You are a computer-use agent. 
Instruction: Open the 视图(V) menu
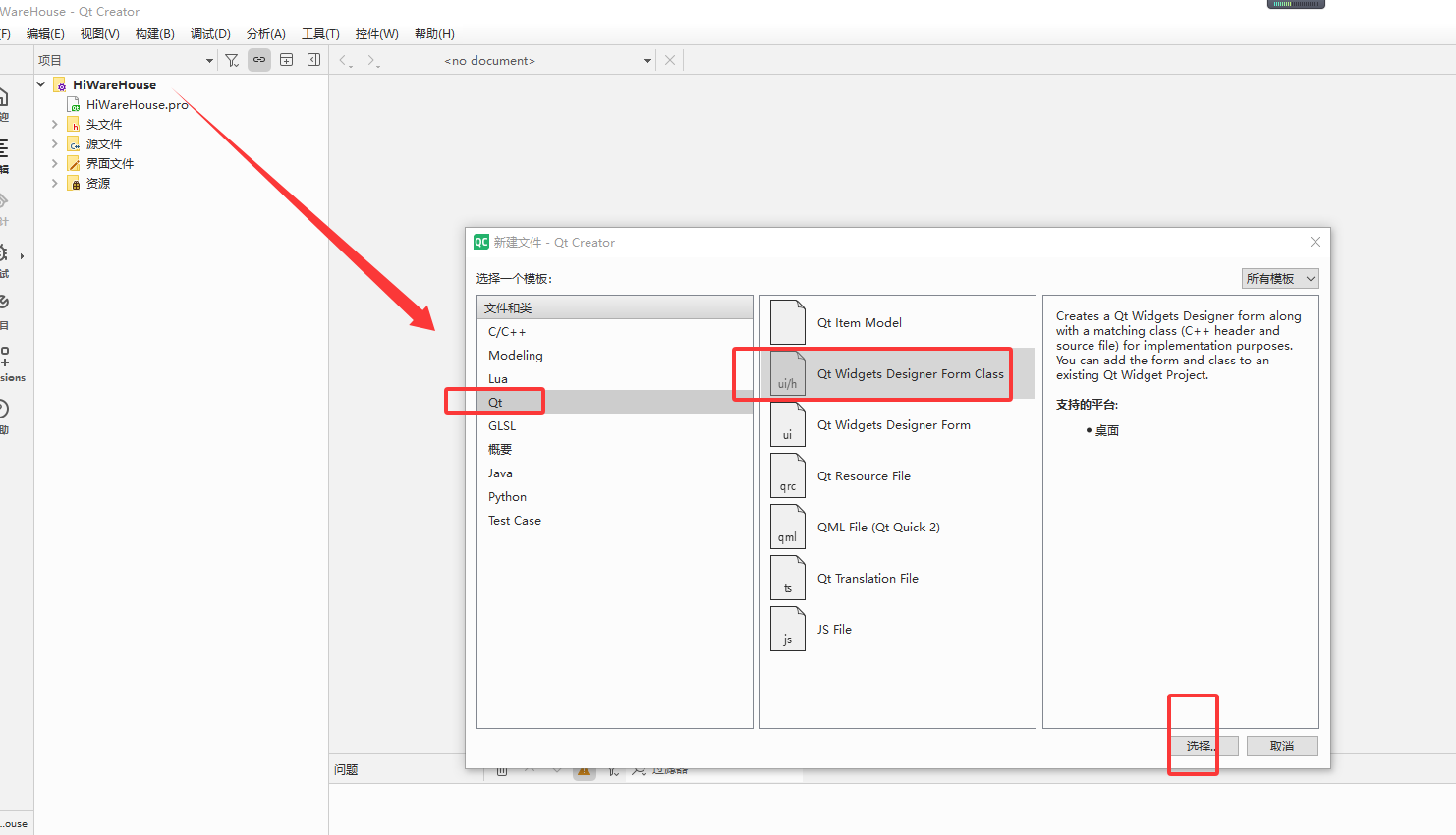coord(100,33)
